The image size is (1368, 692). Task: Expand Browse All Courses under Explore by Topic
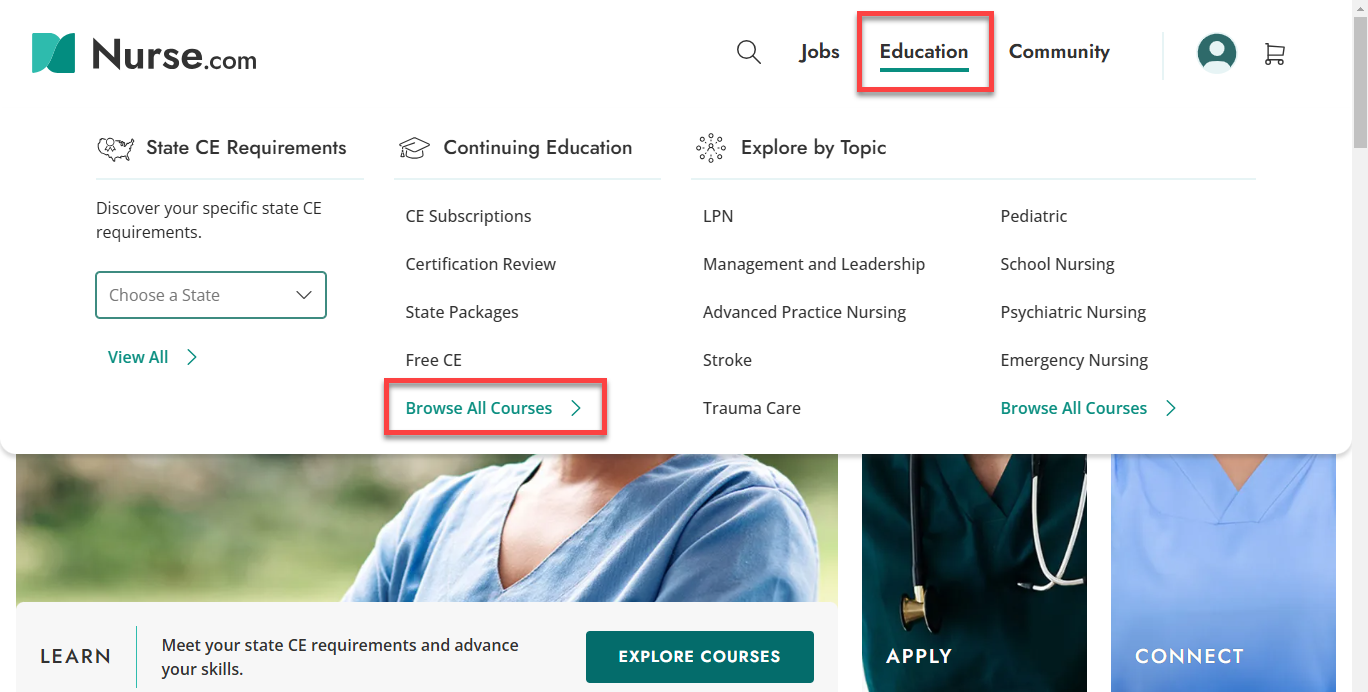click(x=1073, y=408)
